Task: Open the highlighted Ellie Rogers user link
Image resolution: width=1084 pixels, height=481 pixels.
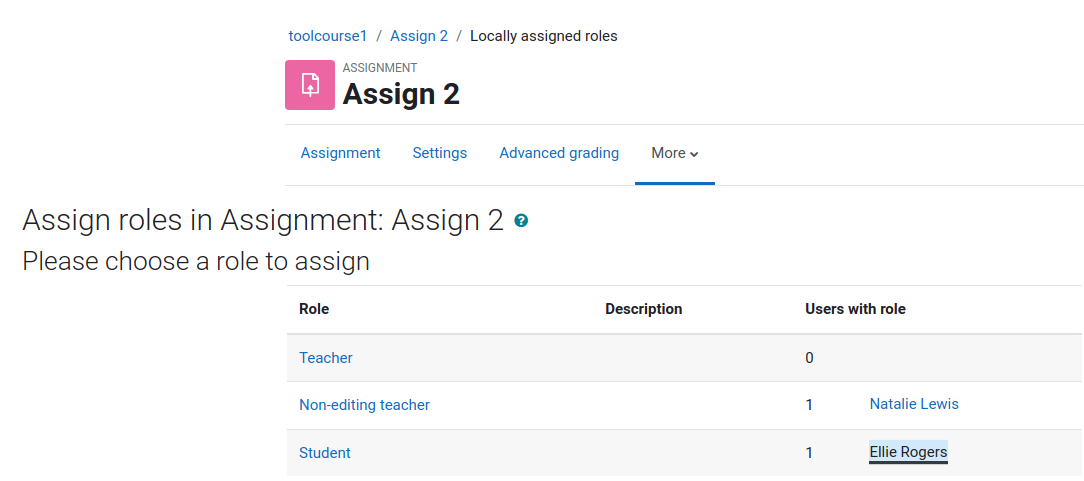Action: coord(908,452)
